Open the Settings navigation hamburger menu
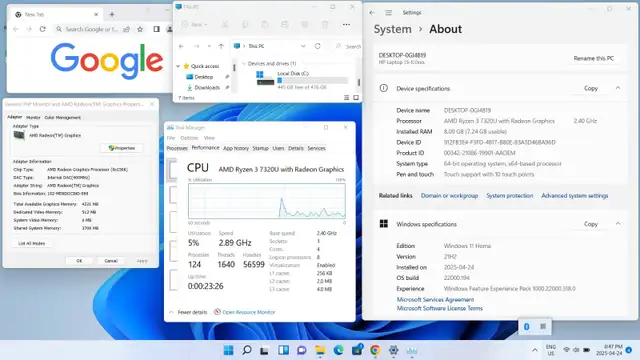The image size is (640, 360). click(x=389, y=13)
